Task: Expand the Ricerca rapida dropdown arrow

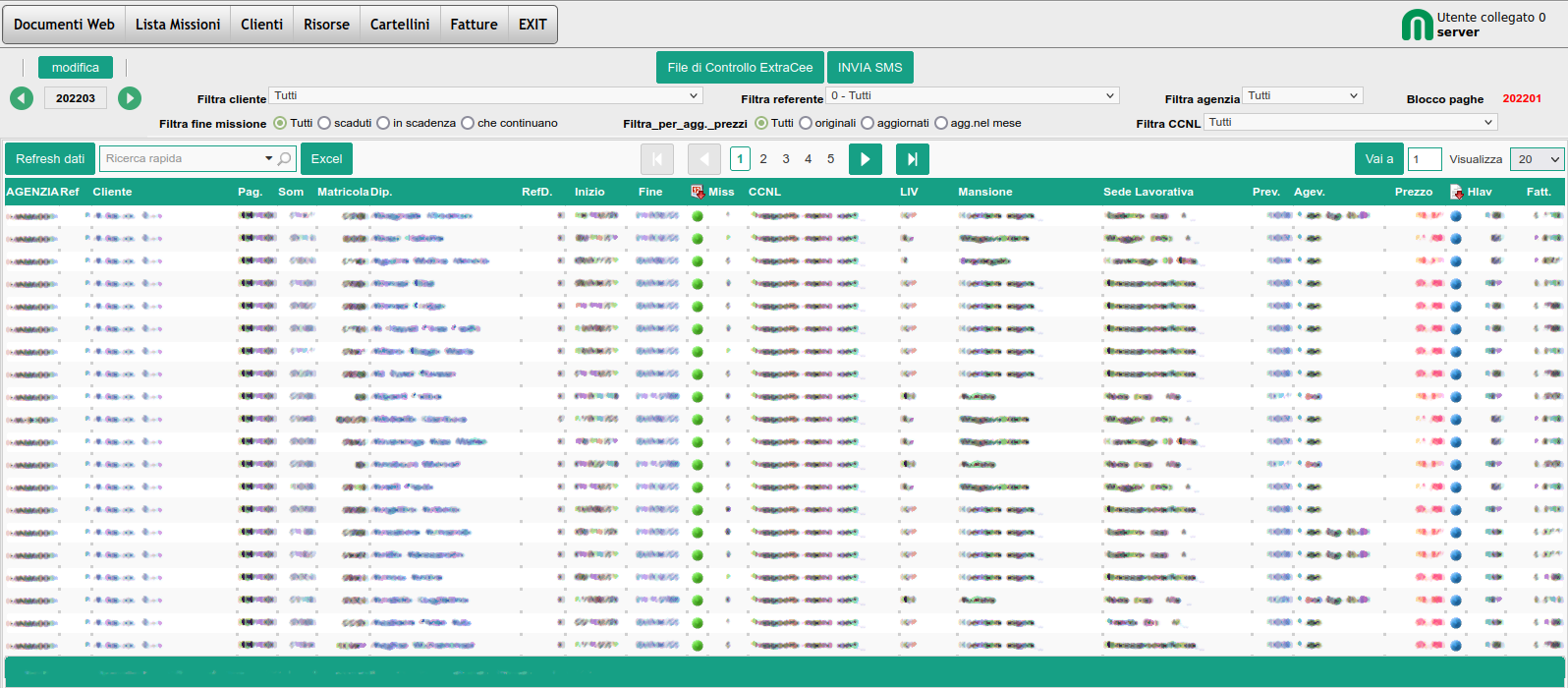Action: 269,159
